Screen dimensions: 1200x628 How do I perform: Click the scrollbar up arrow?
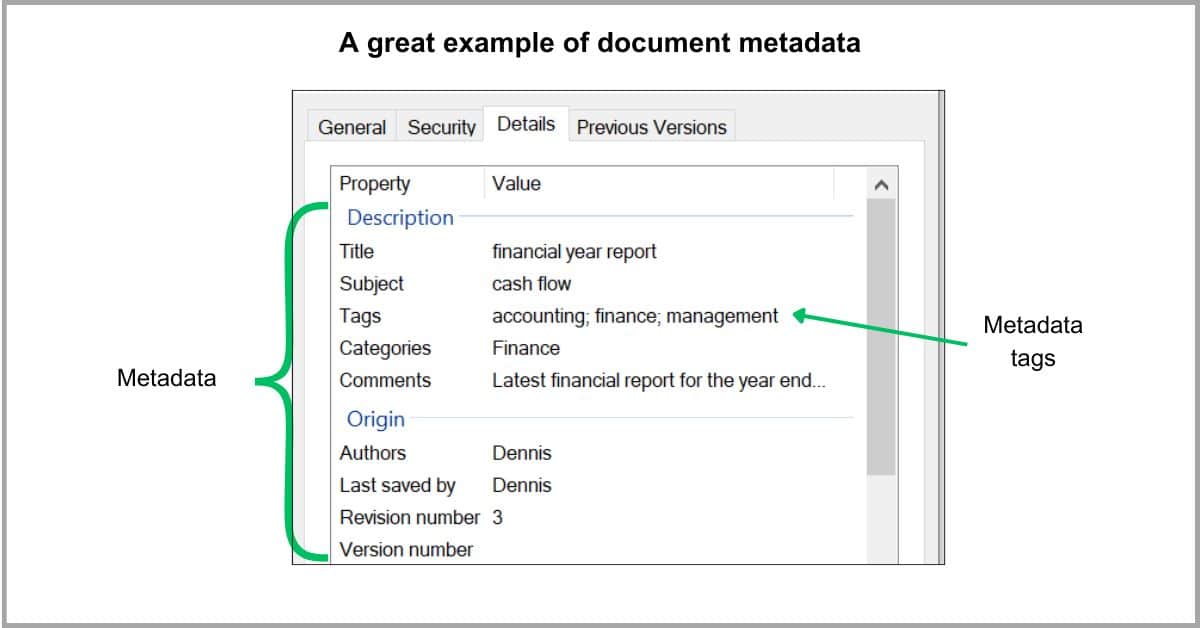(881, 185)
